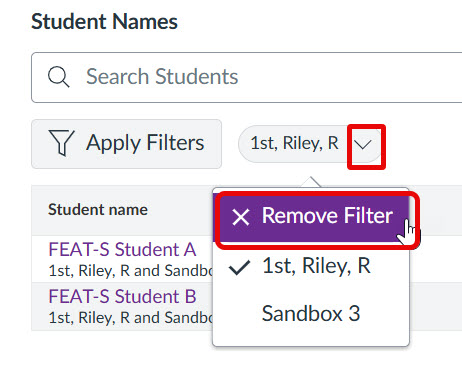Open FEAT-S Student A link
Image resolution: width=462 pixels, height=379 pixels.
tap(122, 249)
